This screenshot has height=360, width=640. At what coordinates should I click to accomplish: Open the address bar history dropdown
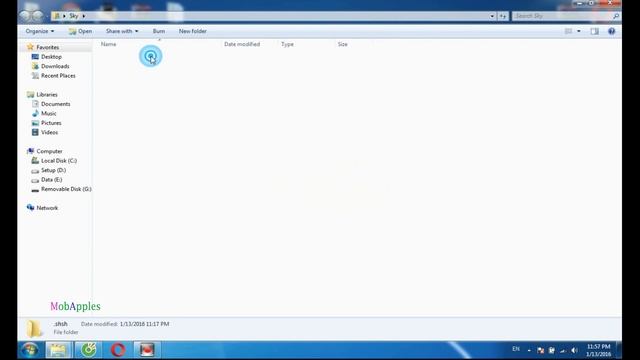coord(492,16)
